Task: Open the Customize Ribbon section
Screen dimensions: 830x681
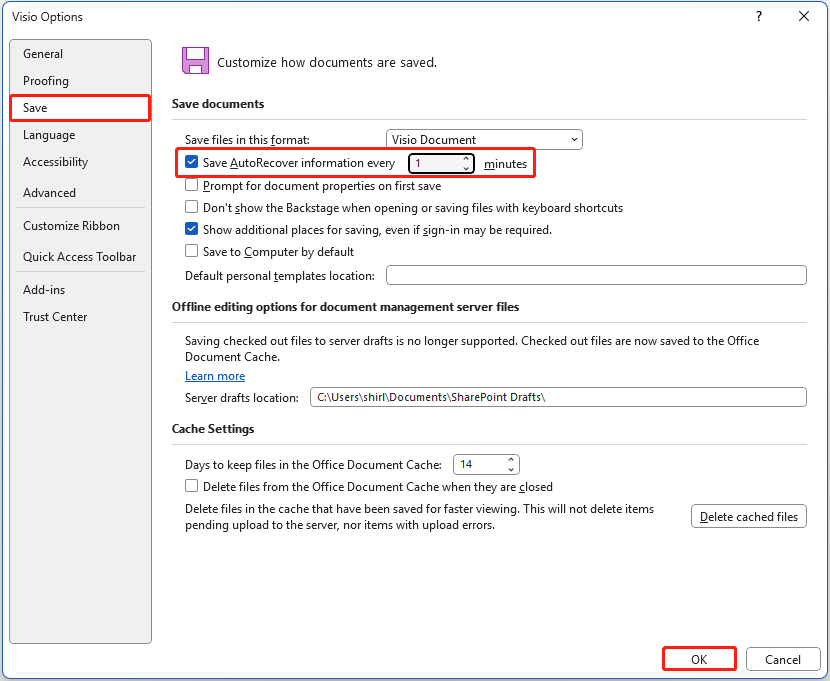Action: coord(71,226)
